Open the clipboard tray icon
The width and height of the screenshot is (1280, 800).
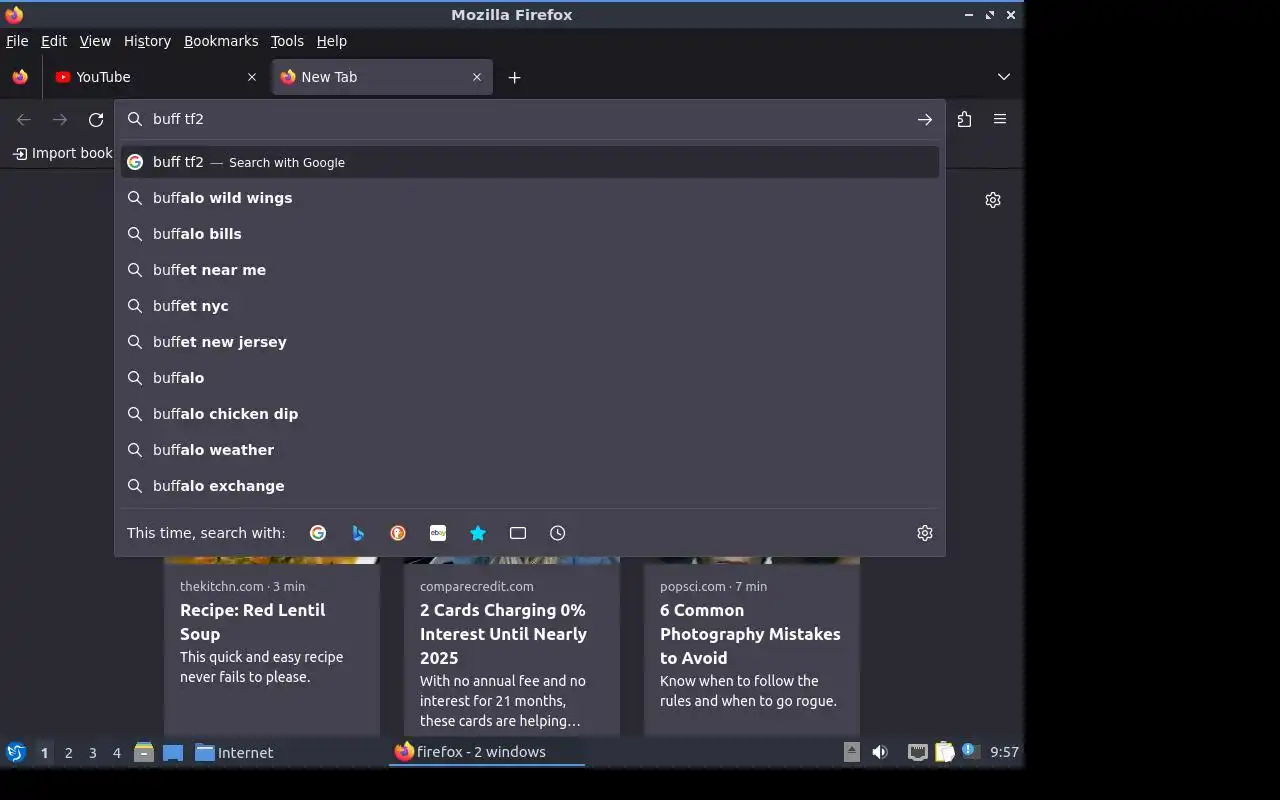tap(944, 752)
